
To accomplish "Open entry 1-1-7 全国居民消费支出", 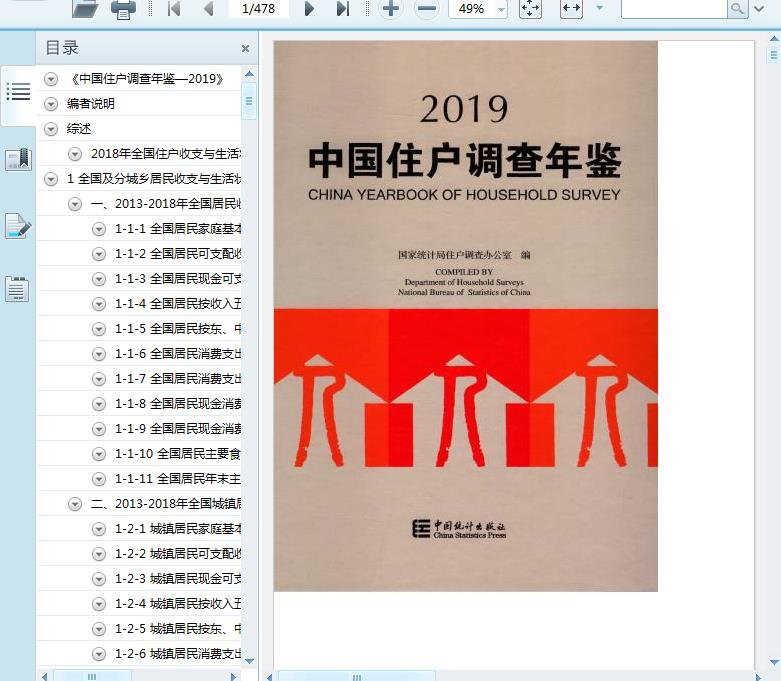I will 178,379.
